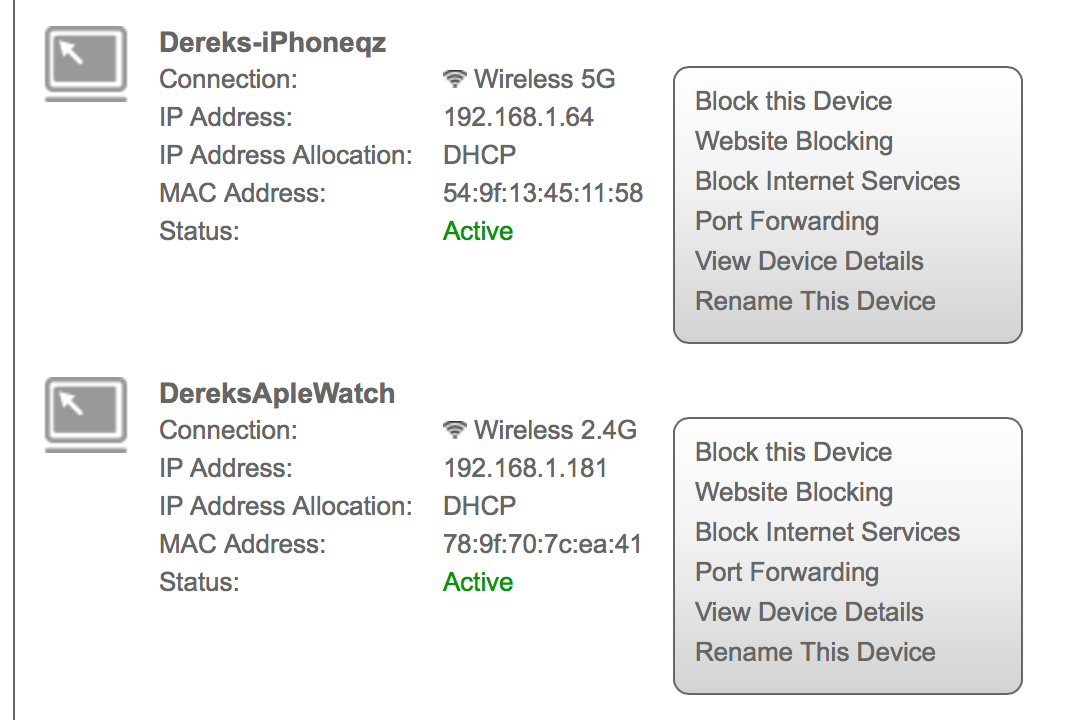Click the Dereks-iPhoneqz device icon
This screenshot has width=1066, height=720.
coord(86,62)
